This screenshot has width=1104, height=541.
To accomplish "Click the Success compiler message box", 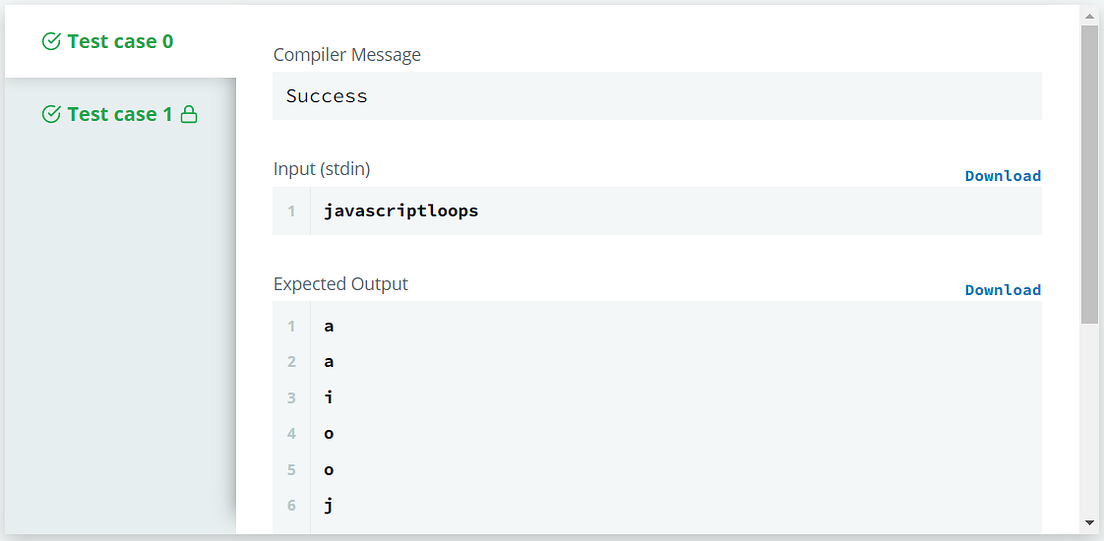I will click(x=657, y=96).
